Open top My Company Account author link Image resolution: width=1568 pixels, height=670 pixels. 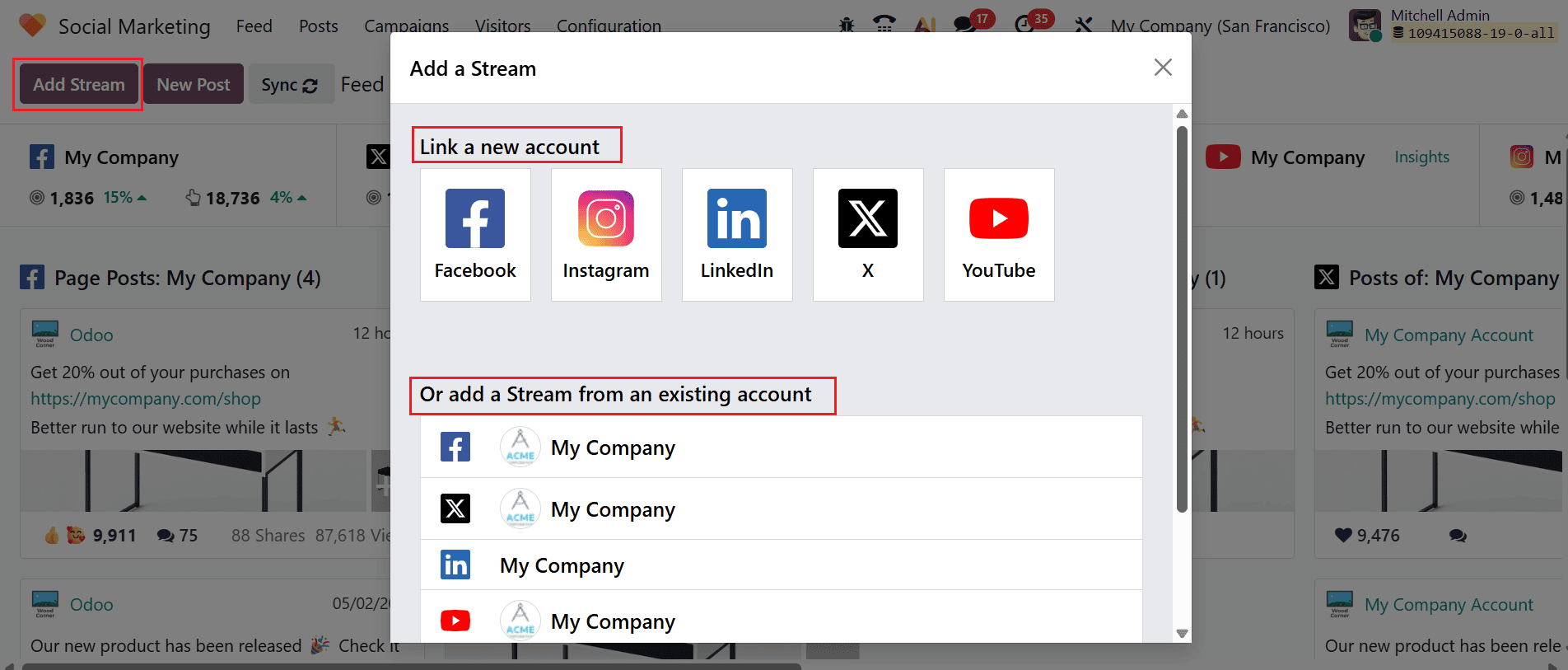coord(1449,335)
